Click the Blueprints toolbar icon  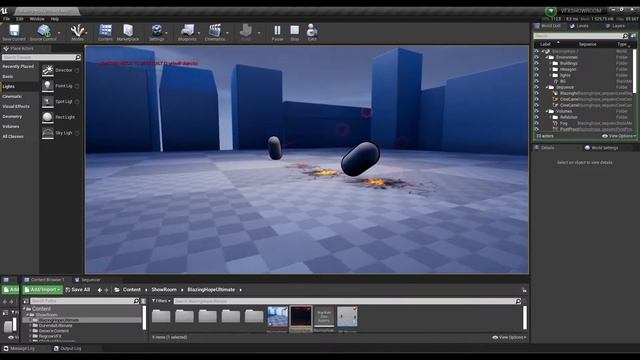[x=187, y=31]
